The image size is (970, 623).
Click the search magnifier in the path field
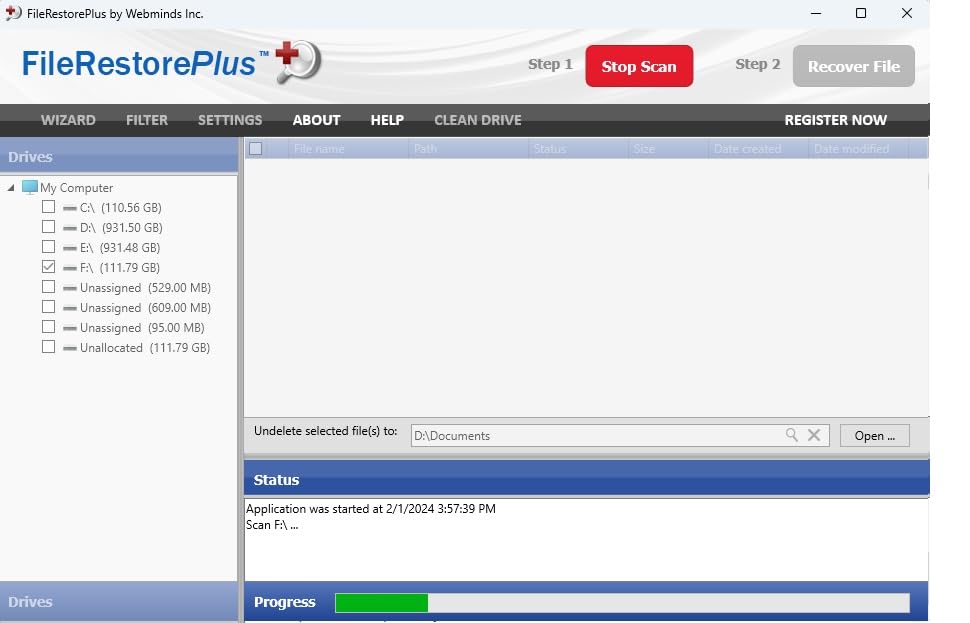click(x=793, y=435)
